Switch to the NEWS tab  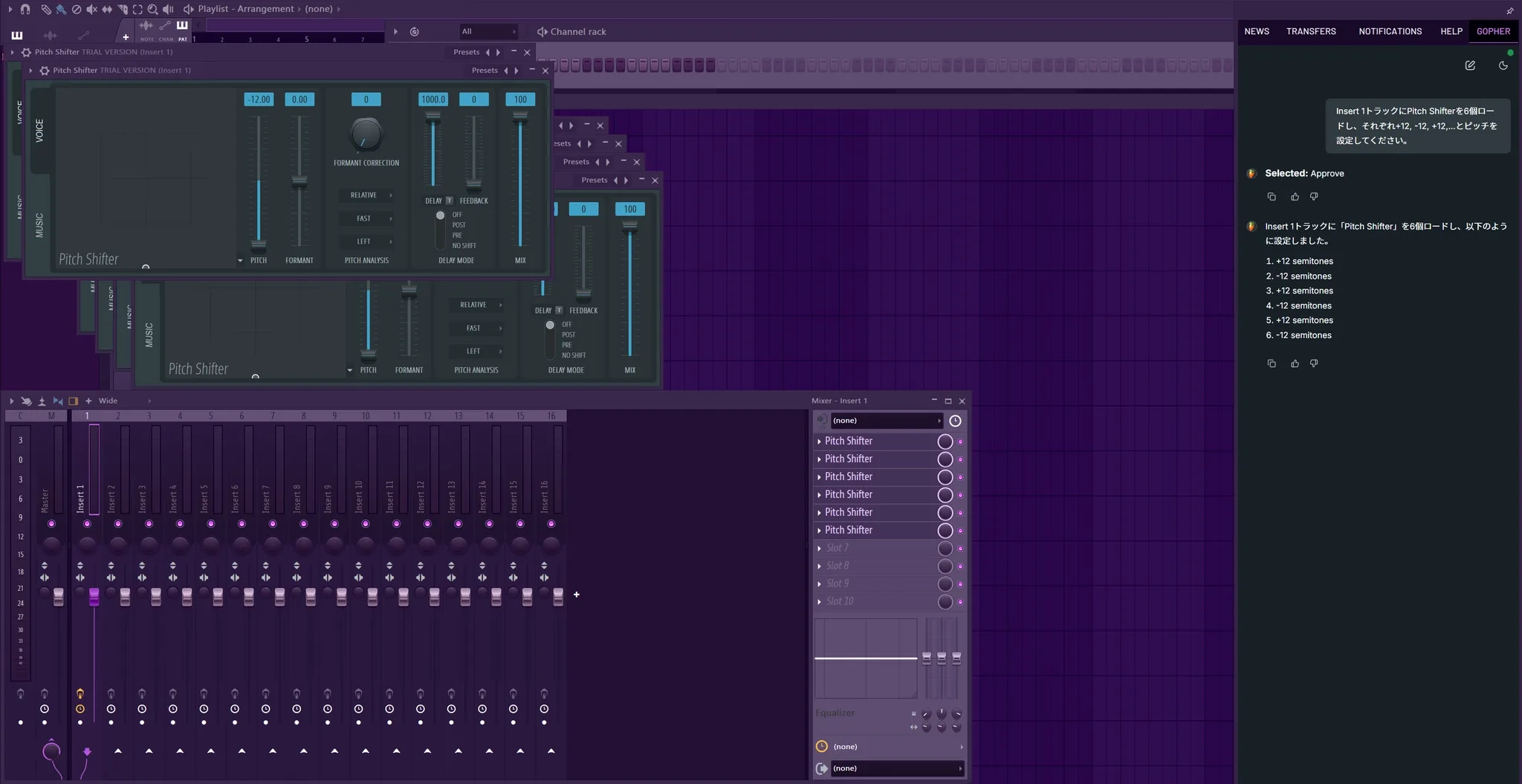(1257, 31)
